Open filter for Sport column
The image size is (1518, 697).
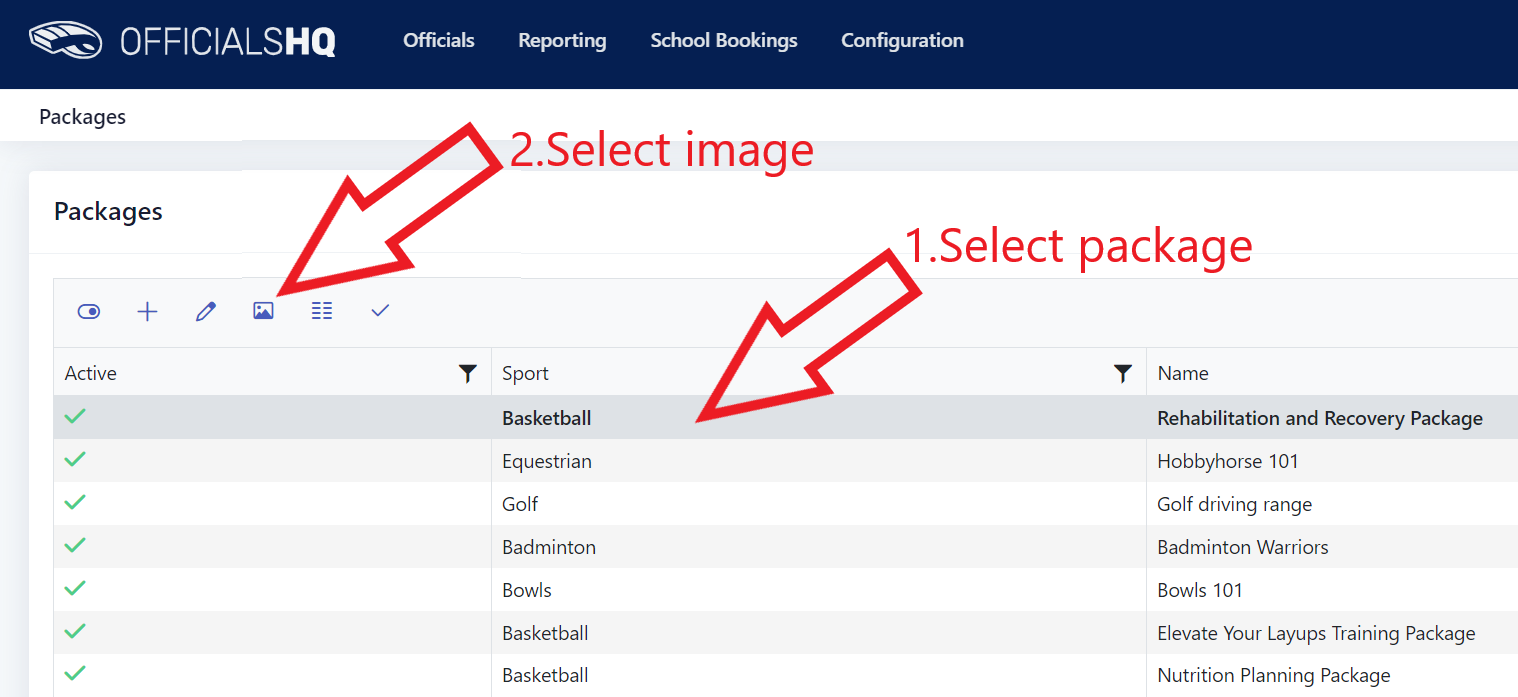pos(1123,374)
